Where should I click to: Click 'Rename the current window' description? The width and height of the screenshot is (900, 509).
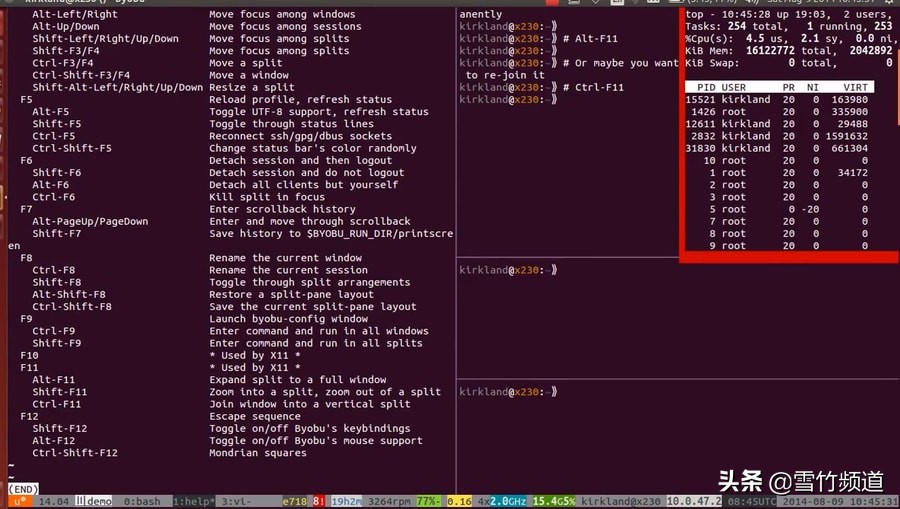(x=285, y=258)
